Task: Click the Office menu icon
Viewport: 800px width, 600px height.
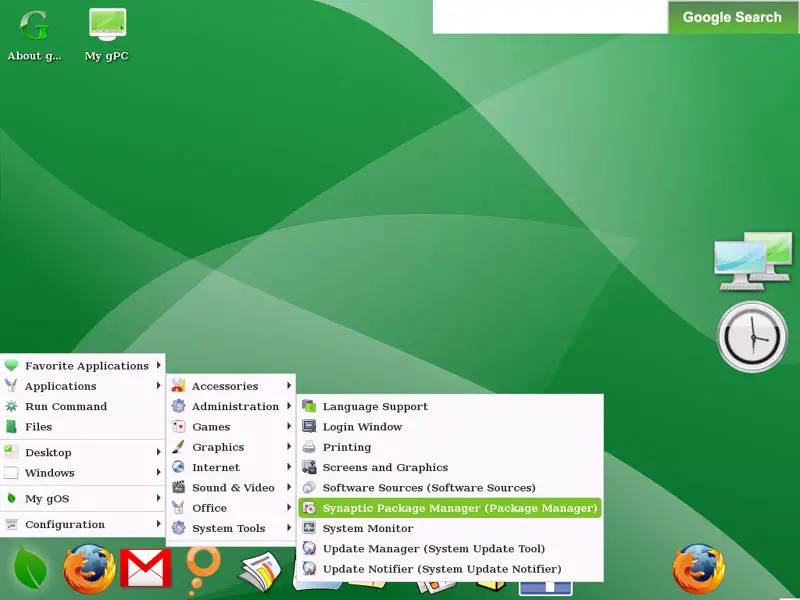Action: (178, 508)
